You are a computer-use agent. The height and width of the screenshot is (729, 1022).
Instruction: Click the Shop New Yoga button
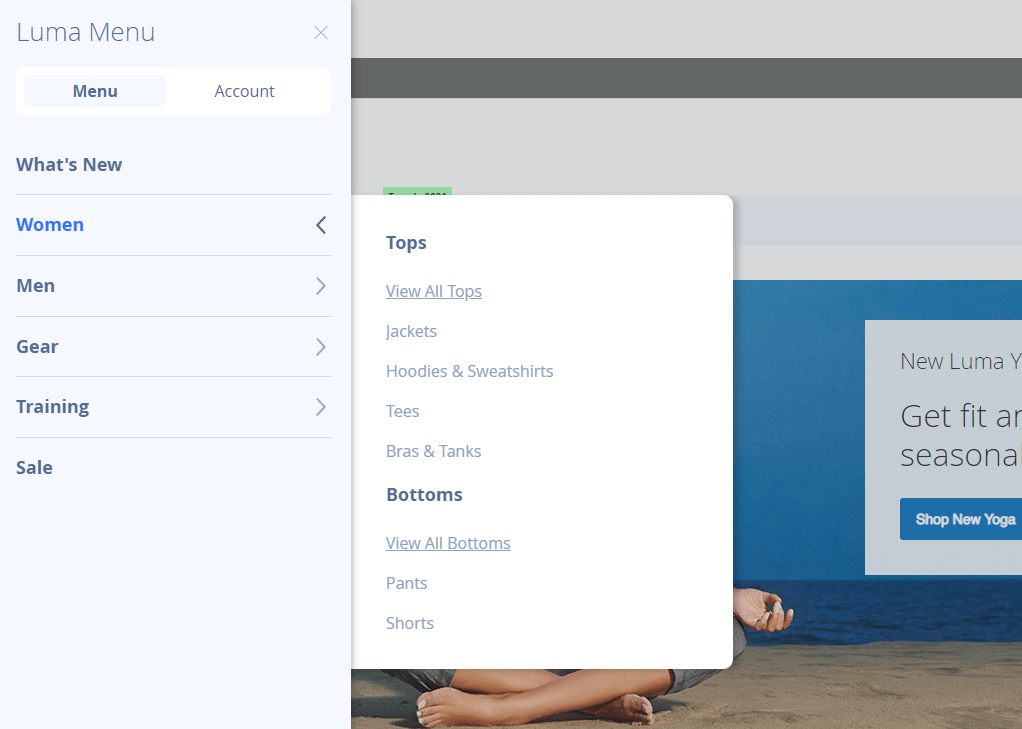961,519
